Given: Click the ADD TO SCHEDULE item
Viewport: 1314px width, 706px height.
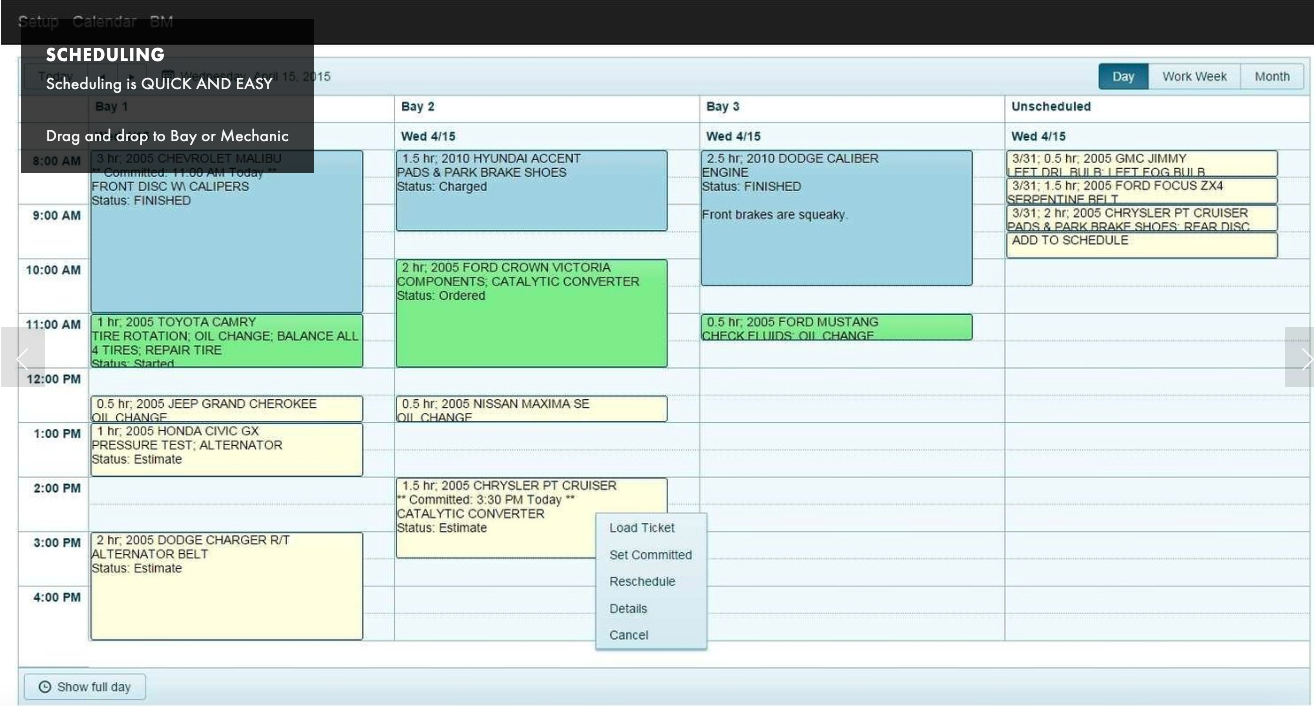Looking at the screenshot, I should click(x=1142, y=245).
